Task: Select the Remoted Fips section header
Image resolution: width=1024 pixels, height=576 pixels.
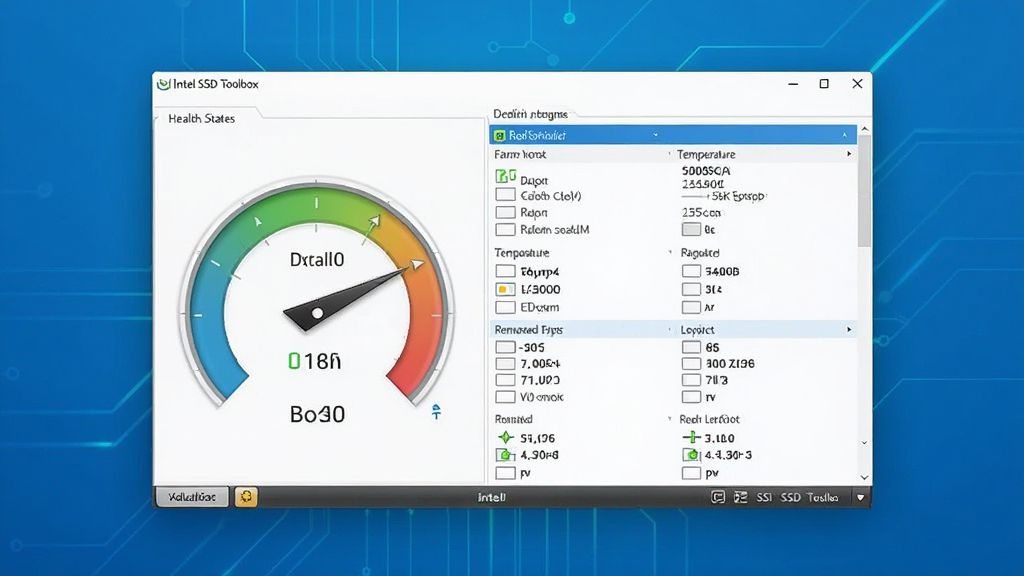Action: (528, 330)
